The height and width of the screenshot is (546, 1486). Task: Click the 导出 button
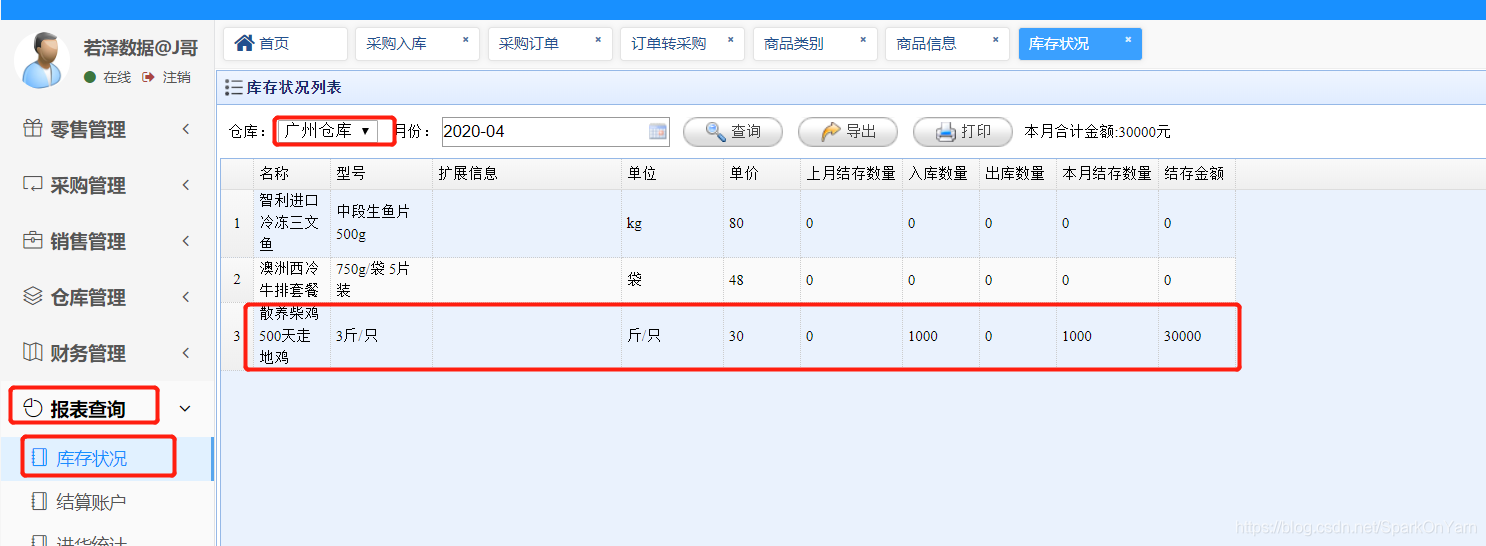coord(848,132)
